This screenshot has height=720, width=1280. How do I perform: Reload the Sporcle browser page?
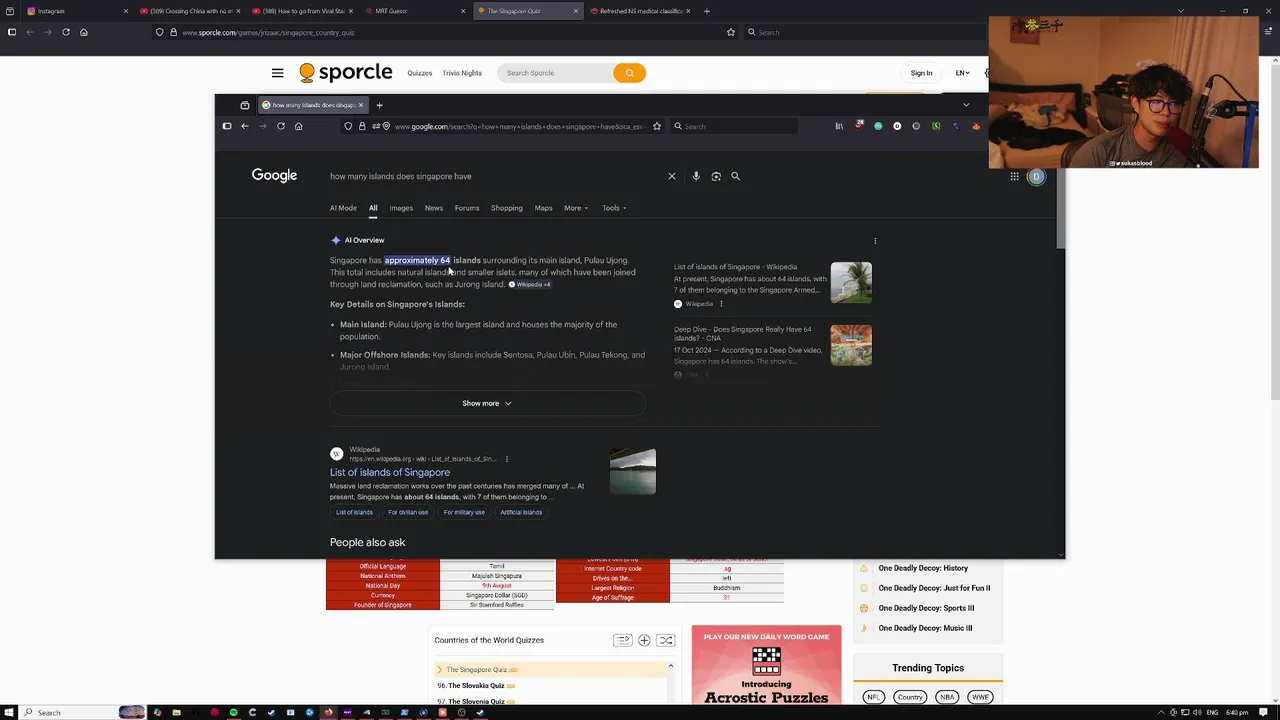[x=66, y=32]
